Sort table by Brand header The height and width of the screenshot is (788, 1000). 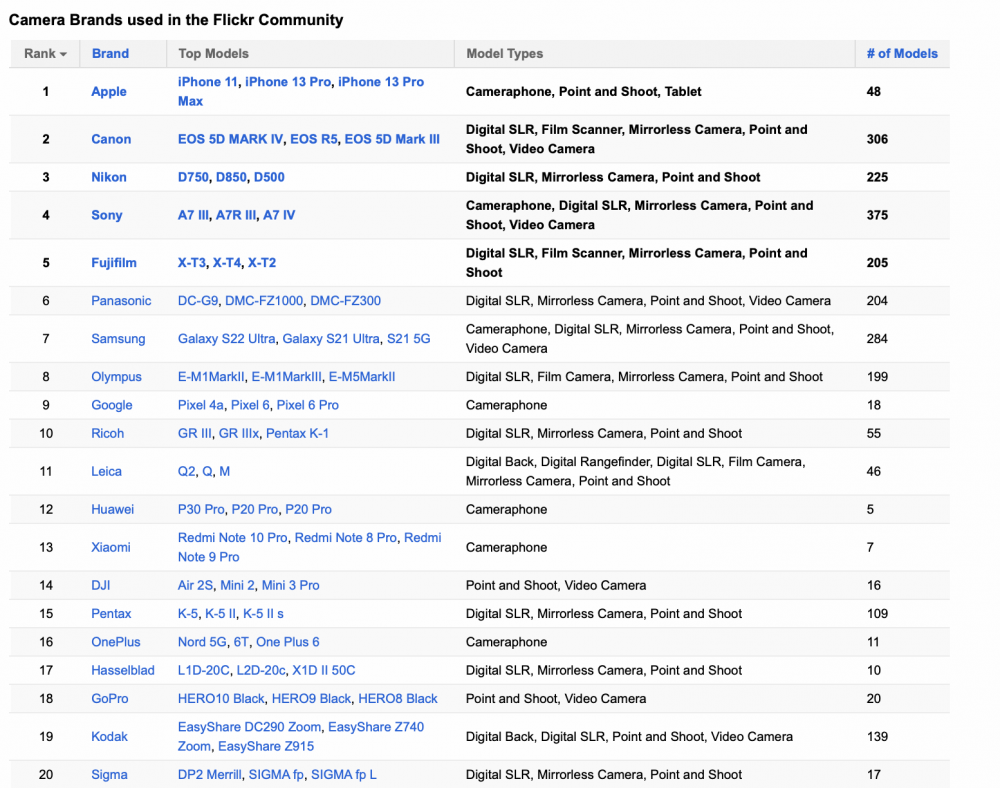pos(110,54)
